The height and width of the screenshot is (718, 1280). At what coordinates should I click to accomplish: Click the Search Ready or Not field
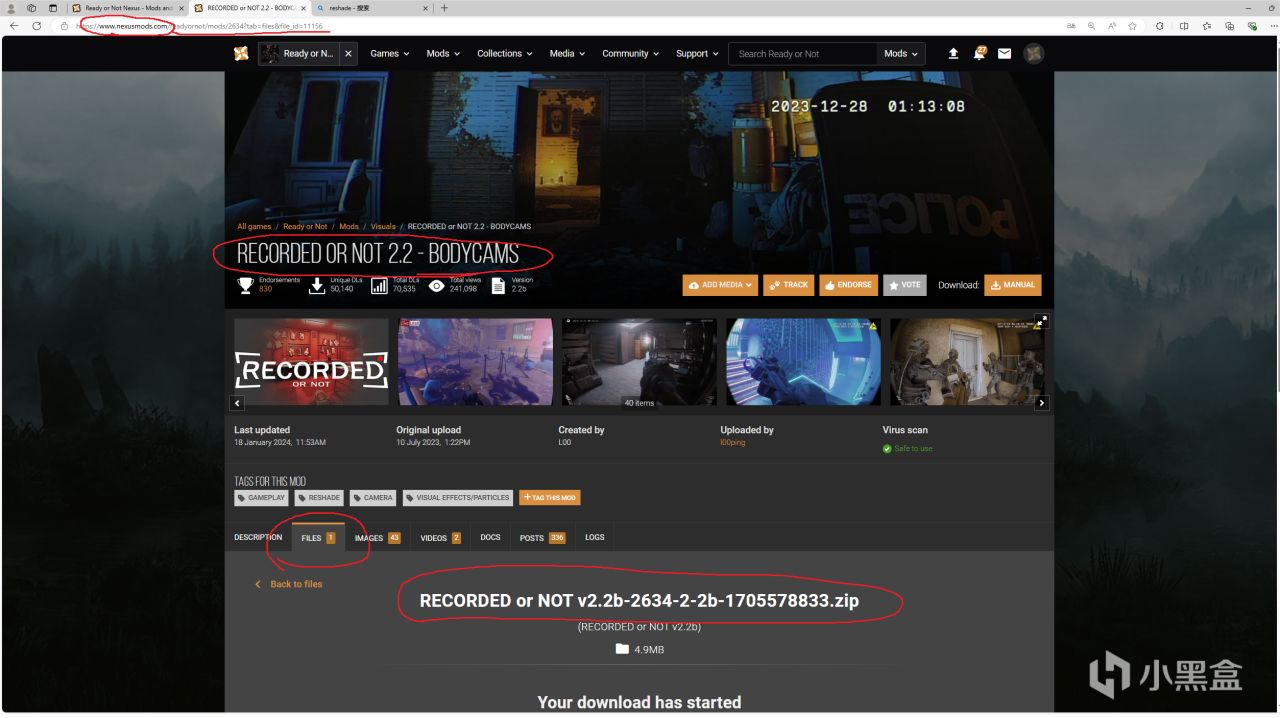(802, 54)
